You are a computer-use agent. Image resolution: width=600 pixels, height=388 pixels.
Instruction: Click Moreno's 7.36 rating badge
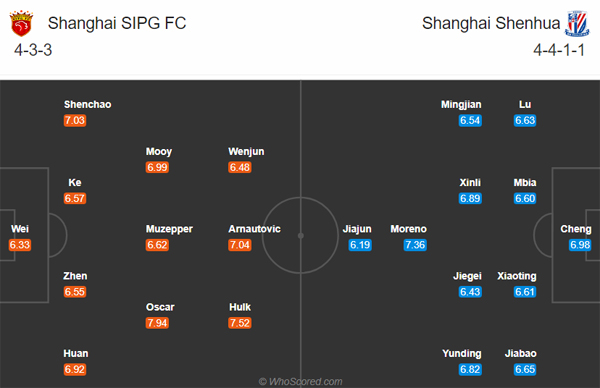pos(415,245)
